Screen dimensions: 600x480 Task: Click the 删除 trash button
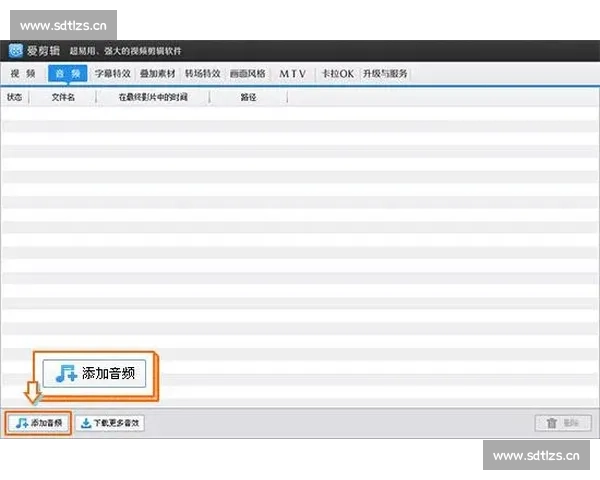[563, 423]
